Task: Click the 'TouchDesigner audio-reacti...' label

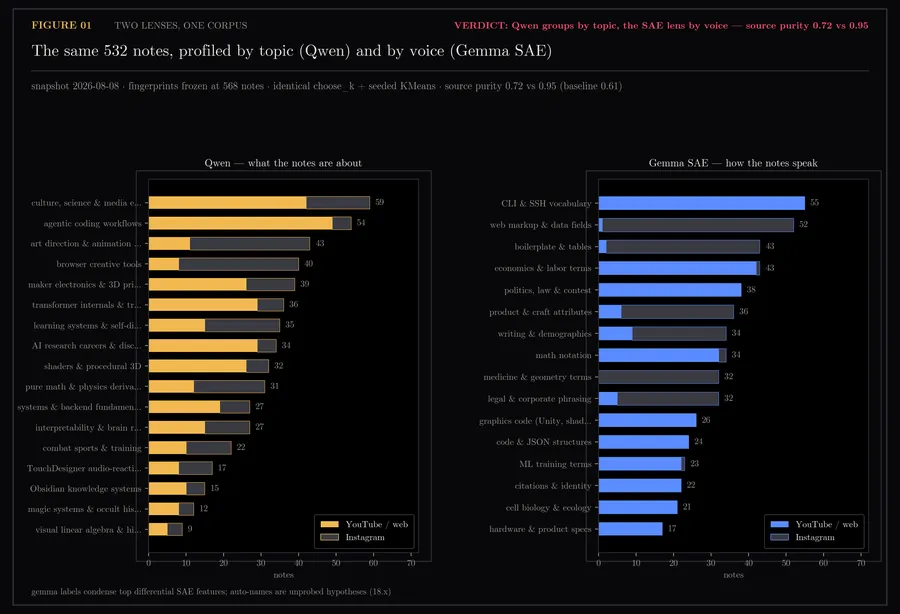Action: [x=84, y=468]
